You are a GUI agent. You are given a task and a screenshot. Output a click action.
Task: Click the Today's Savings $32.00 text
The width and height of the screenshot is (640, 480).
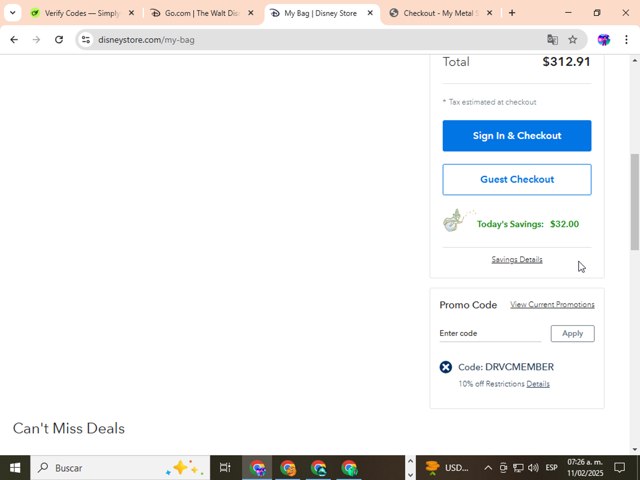coord(528,224)
